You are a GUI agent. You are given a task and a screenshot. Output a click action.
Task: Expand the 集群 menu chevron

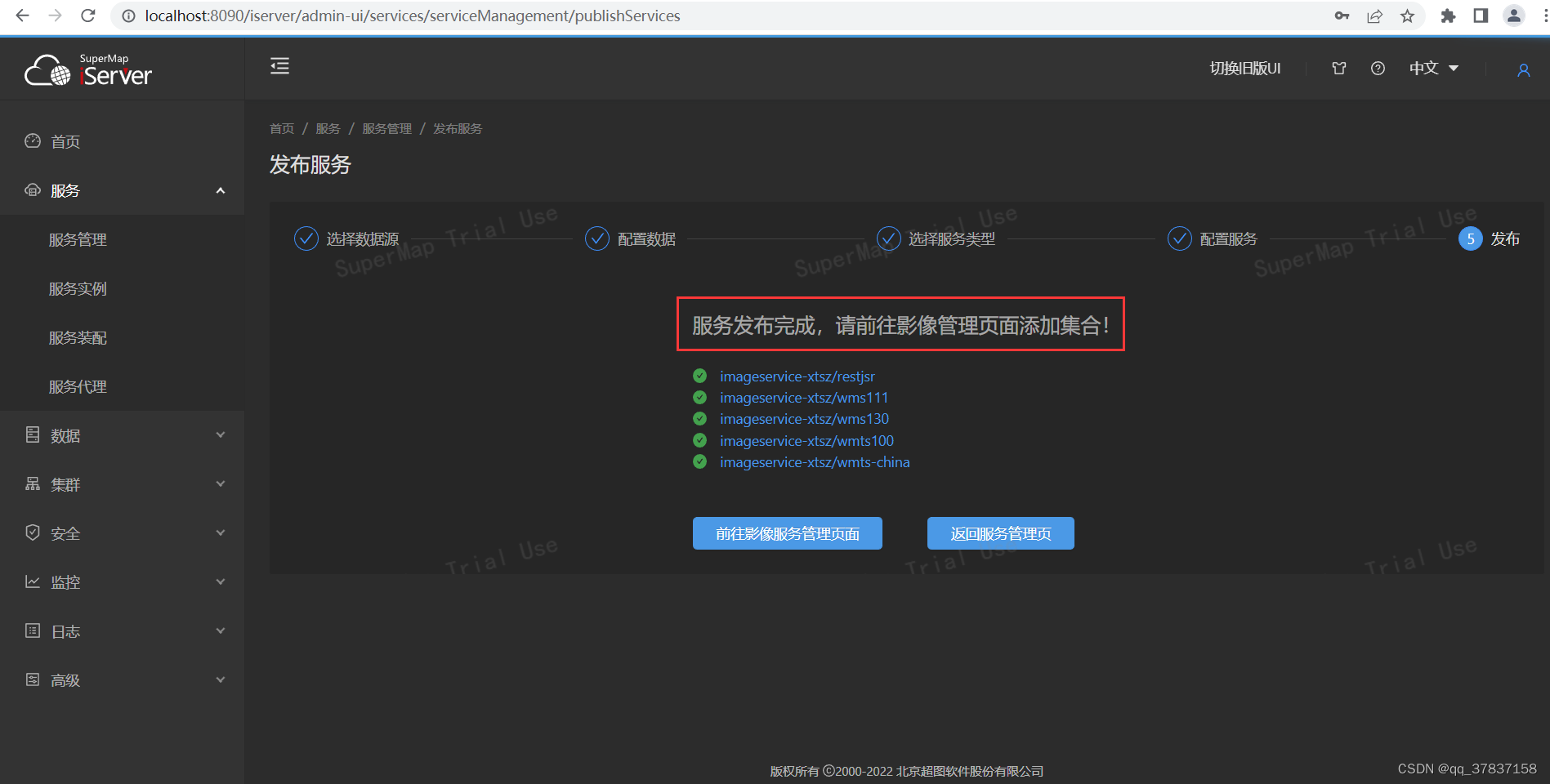[220, 483]
